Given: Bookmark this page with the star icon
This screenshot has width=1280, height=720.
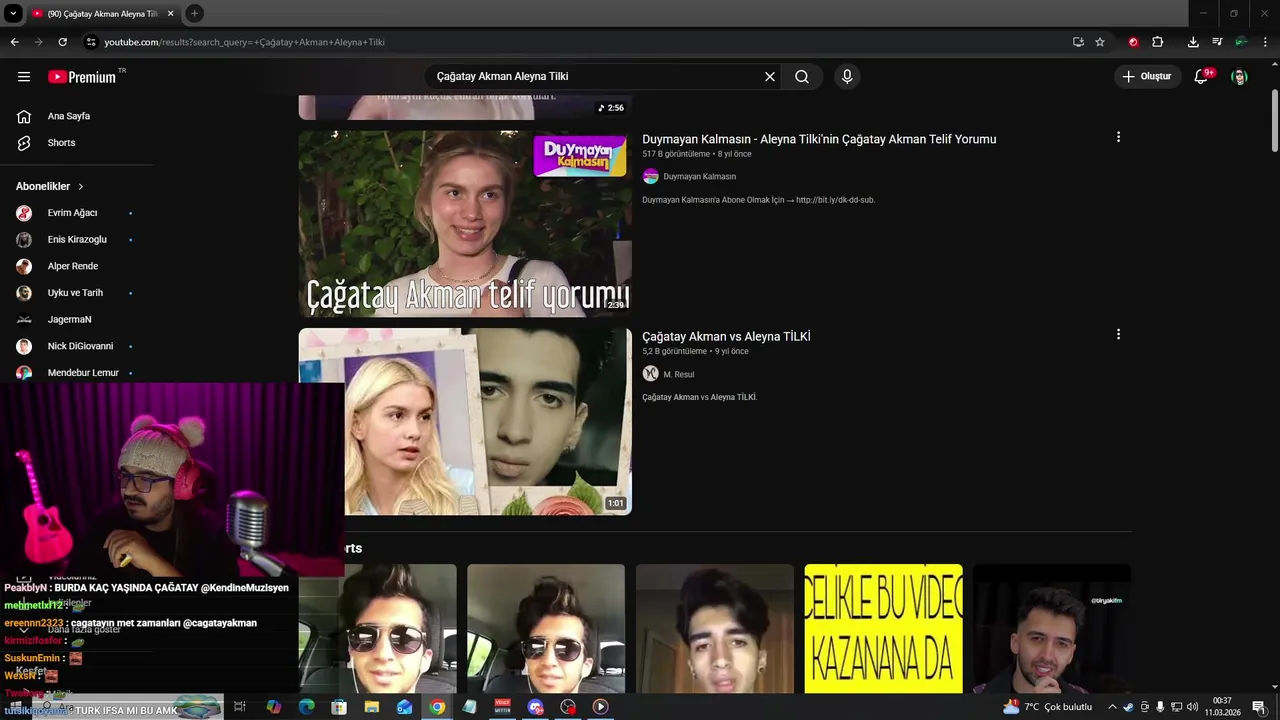Looking at the screenshot, I should pos(1100,42).
